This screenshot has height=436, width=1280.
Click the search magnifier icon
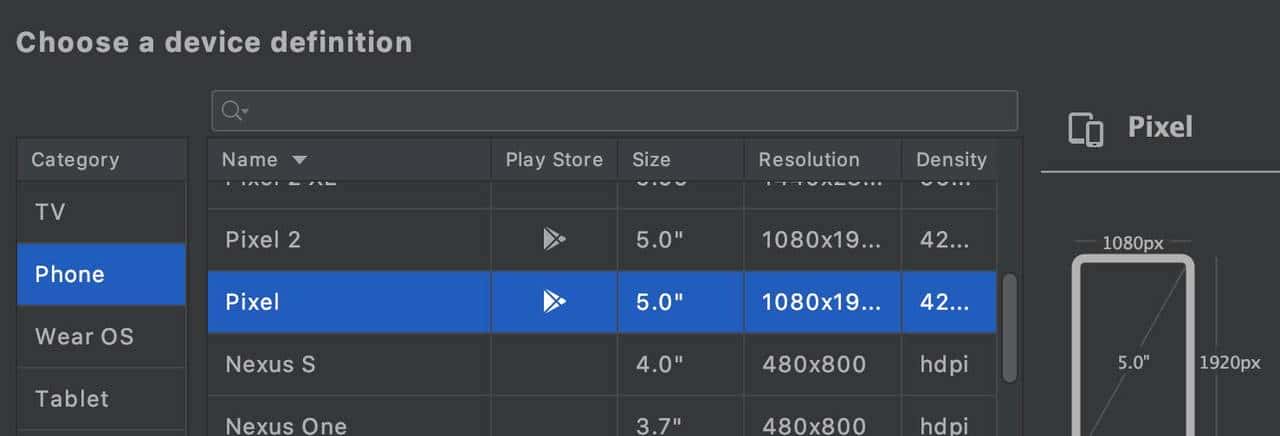coord(231,111)
